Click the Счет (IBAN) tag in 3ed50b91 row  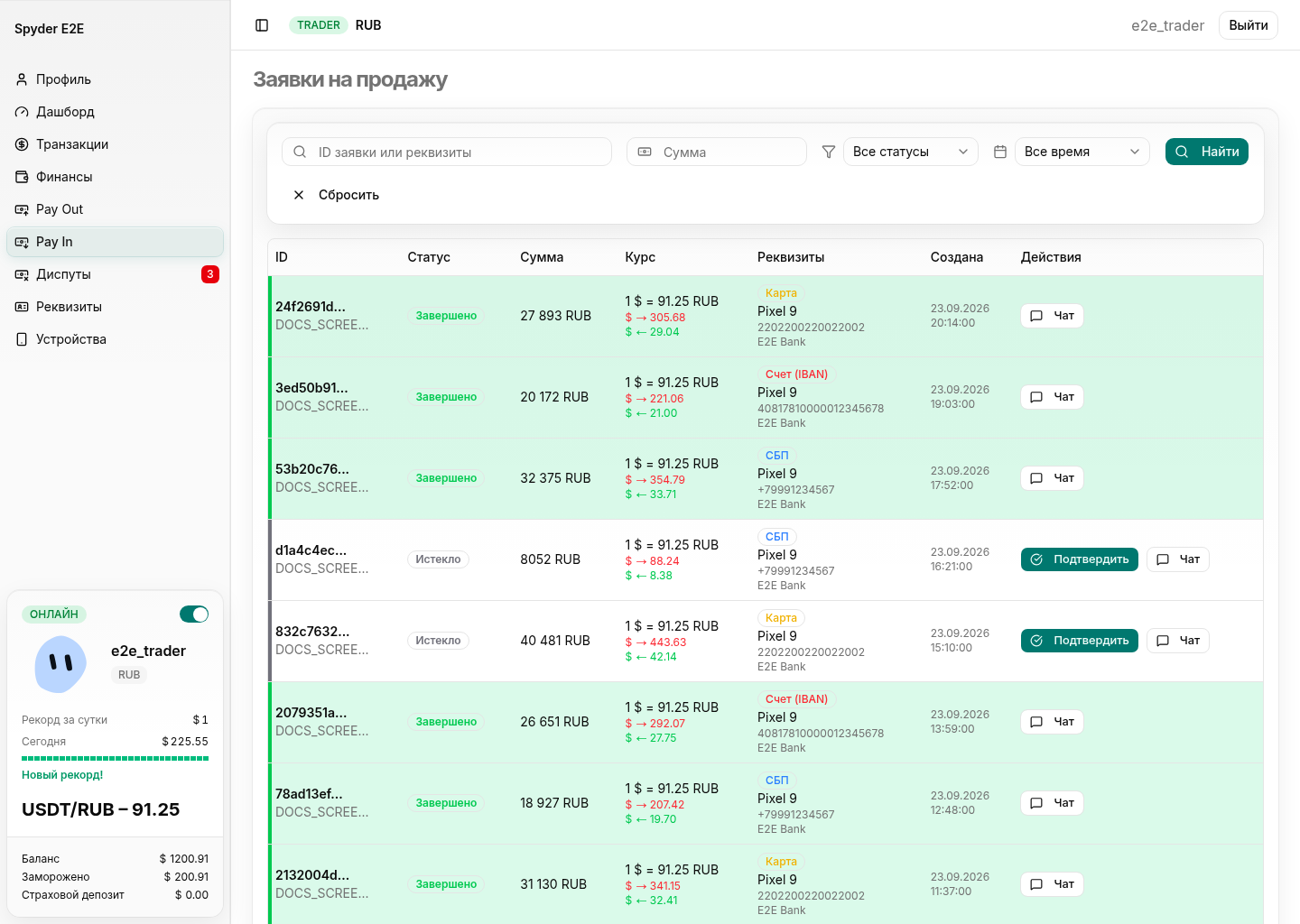[x=796, y=374]
